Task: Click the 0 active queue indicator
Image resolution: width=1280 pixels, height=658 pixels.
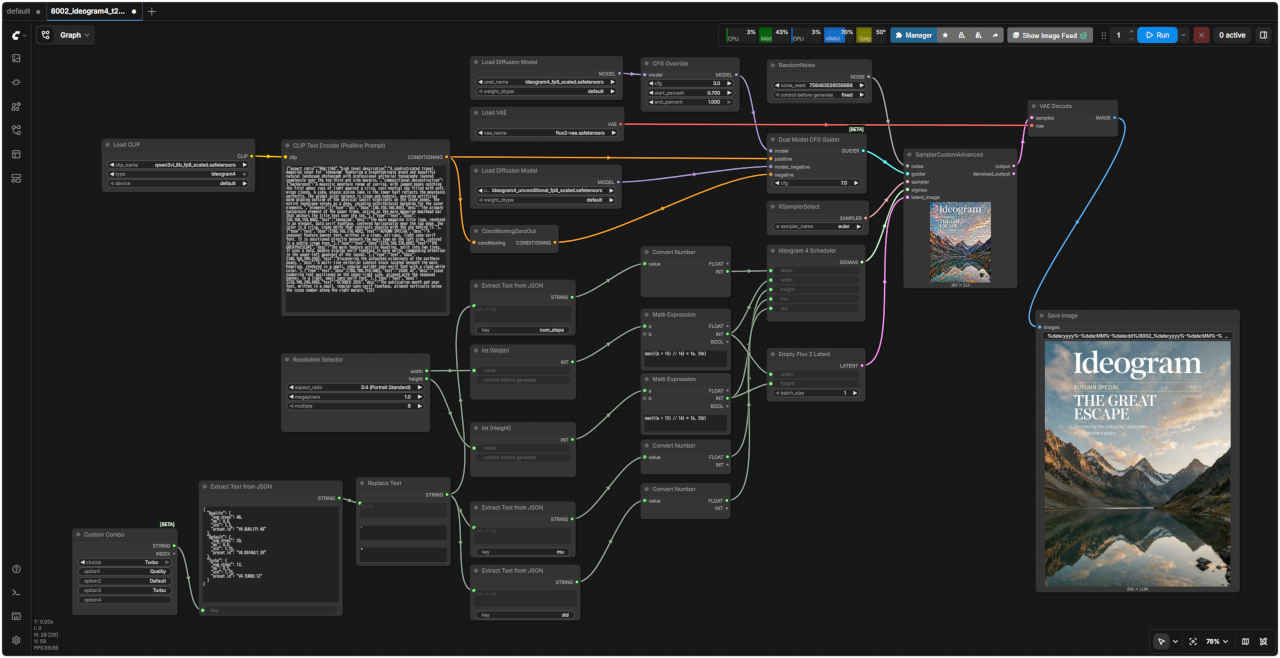Action: click(1231, 35)
